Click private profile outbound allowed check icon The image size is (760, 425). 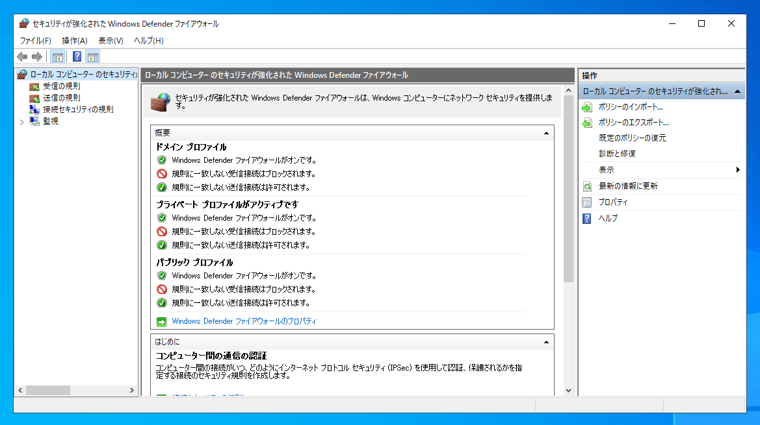point(162,245)
